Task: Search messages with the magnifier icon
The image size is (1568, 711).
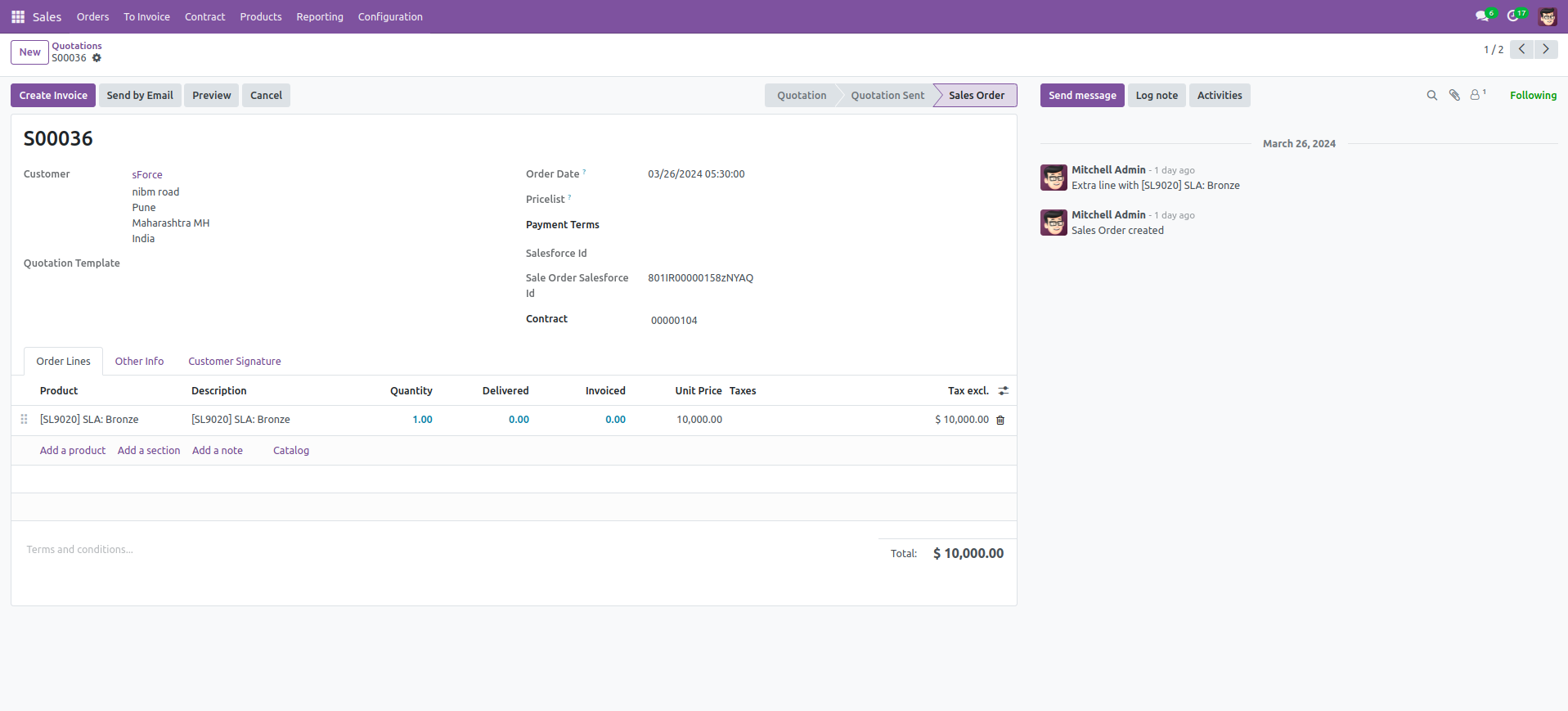Action: [x=1432, y=96]
